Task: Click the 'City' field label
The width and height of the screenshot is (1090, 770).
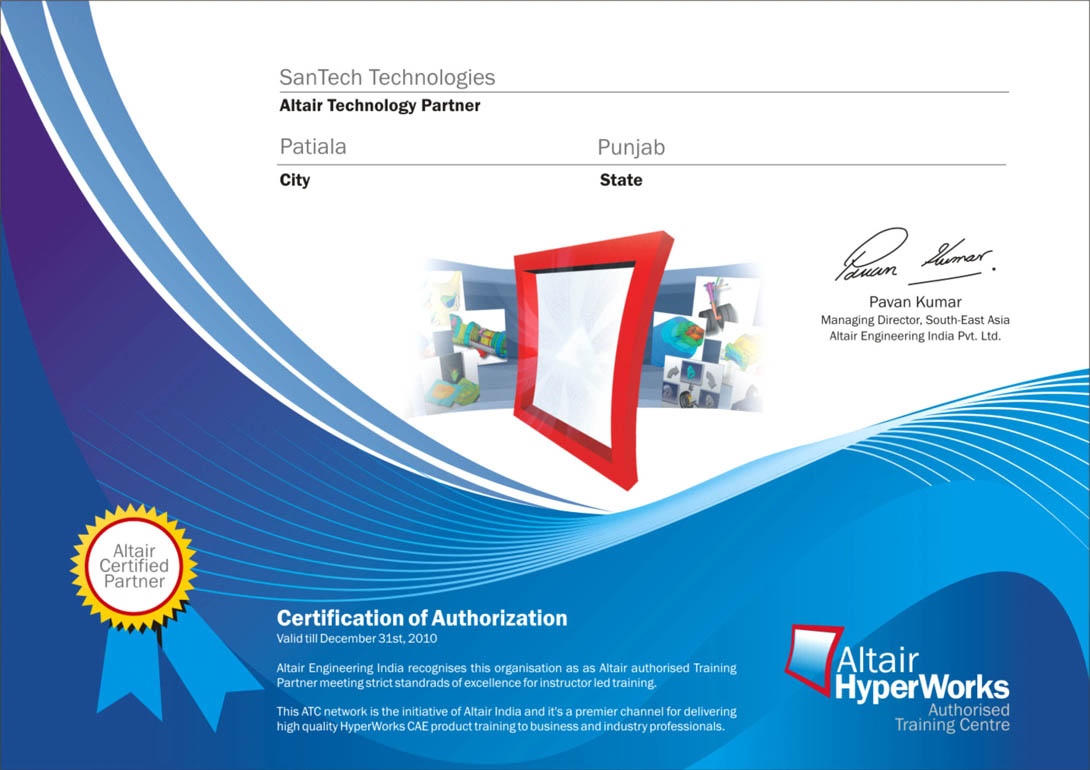Action: click(x=295, y=180)
